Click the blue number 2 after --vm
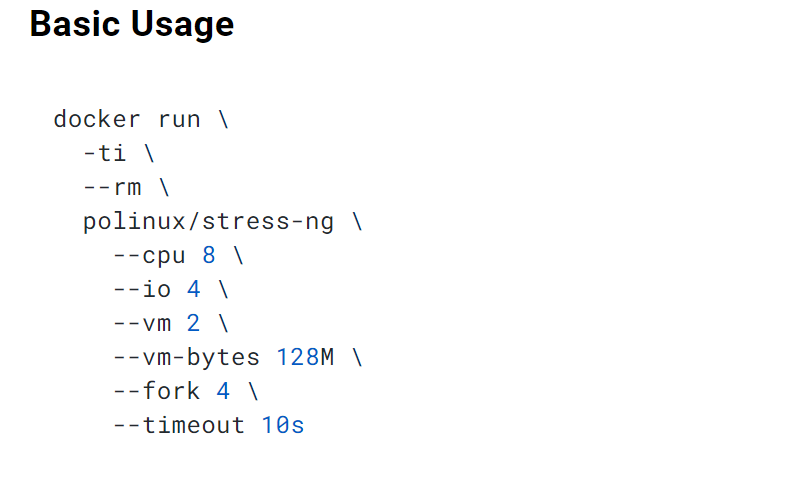 point(194,324)
